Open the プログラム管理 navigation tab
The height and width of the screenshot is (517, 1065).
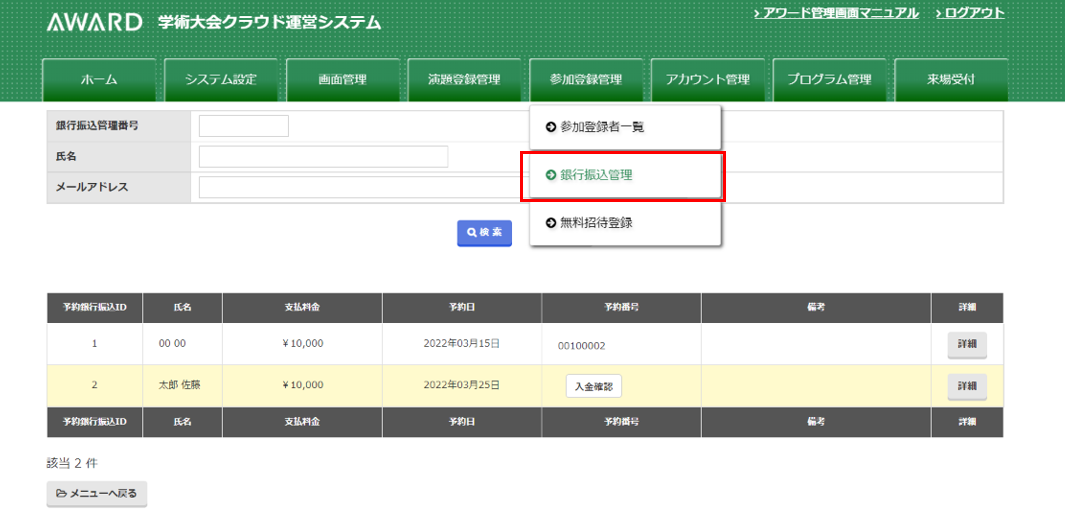point(829,80)
